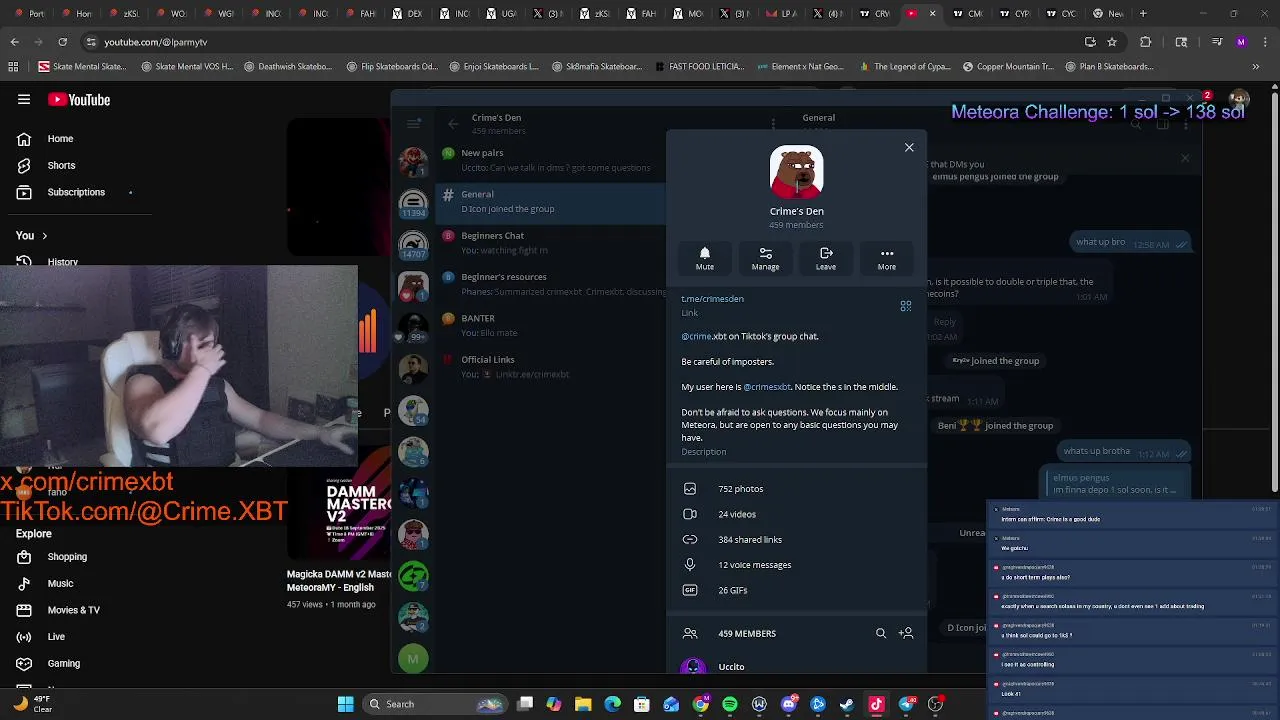Open the Deathwish Skatebo... bookmark
1280x720 pixels.
[286, 67]
